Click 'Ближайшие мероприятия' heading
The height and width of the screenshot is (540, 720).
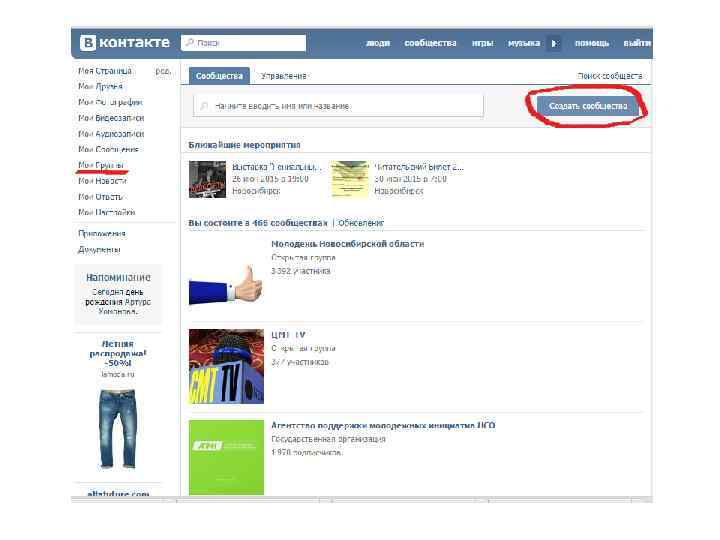pyautogui.click(x=244, y=145)
